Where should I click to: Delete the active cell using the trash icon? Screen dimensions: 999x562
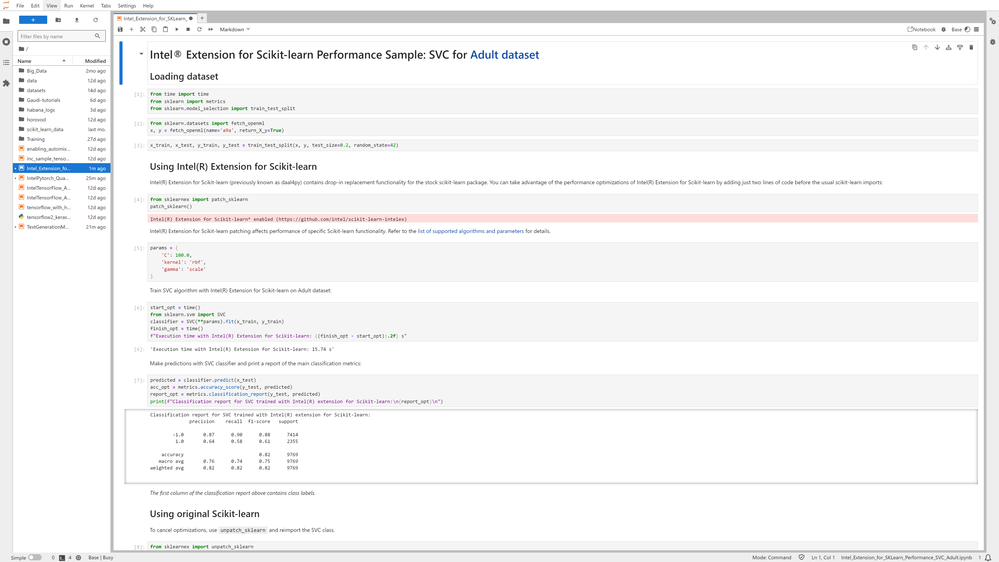(971, 47)
